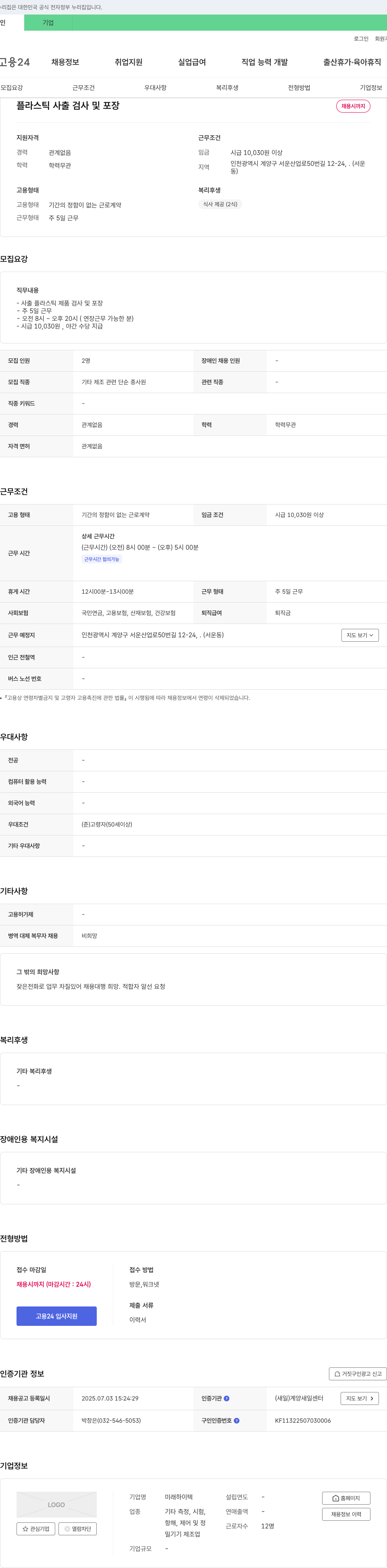Click certification number KF11322507030006

pyautogui.click(x=303, y=1420)
